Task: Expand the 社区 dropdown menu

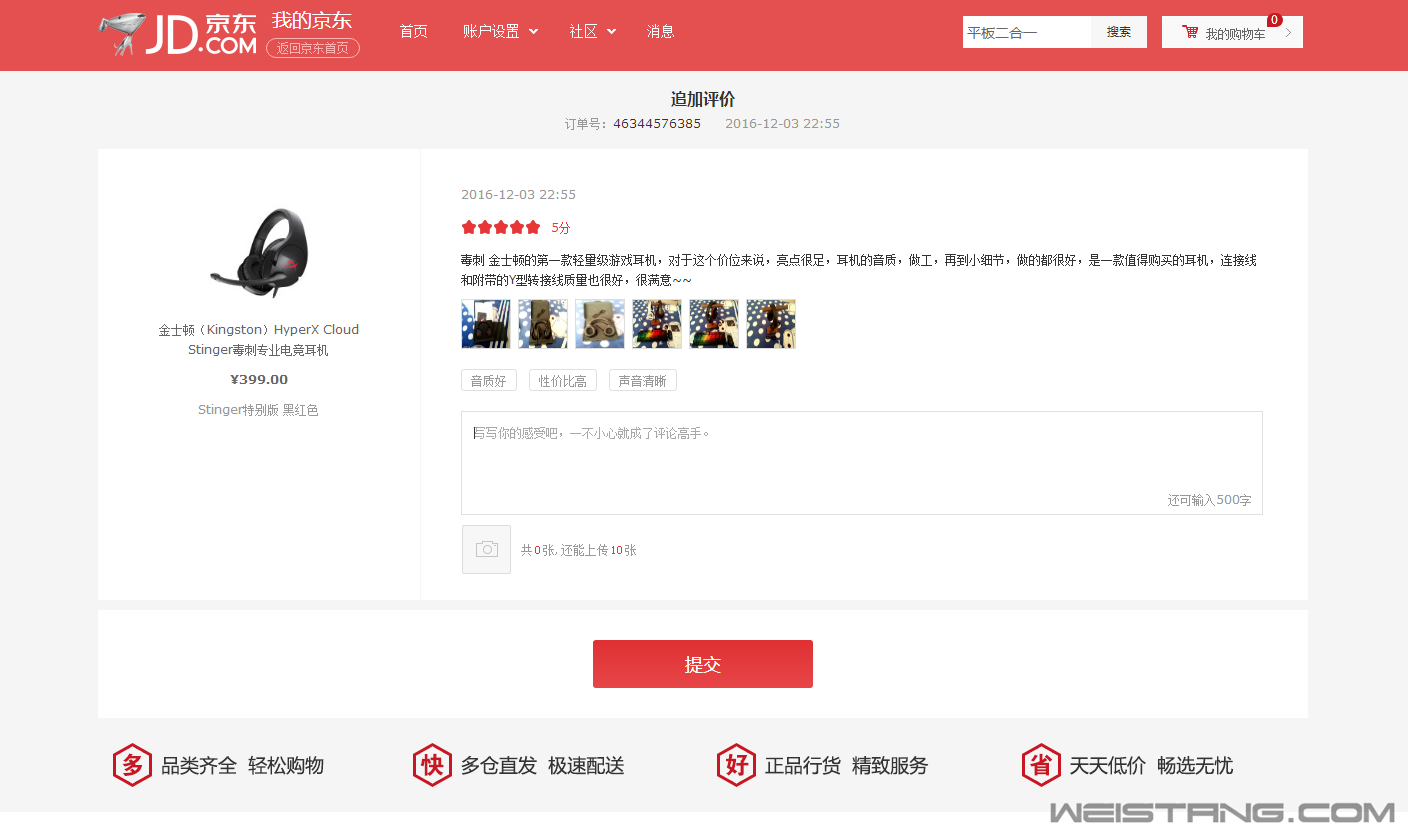Action: pos(592,31)
